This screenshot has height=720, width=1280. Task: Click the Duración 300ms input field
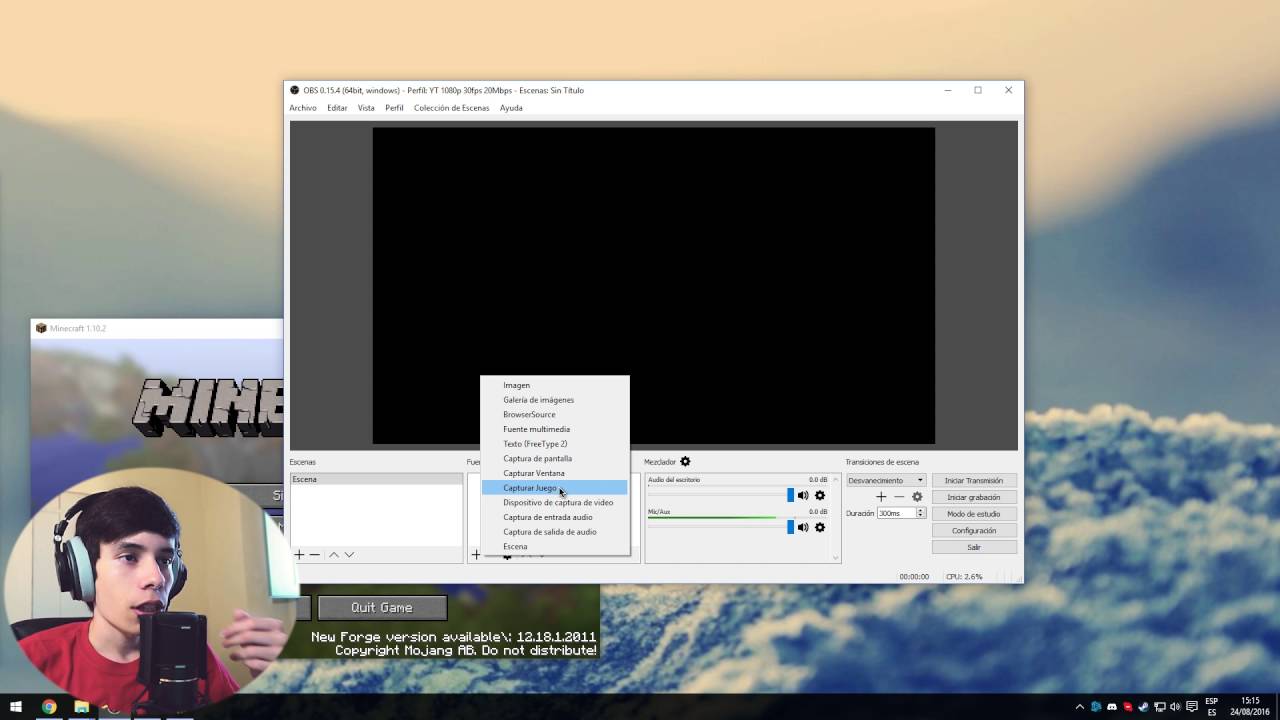[896, 513]
